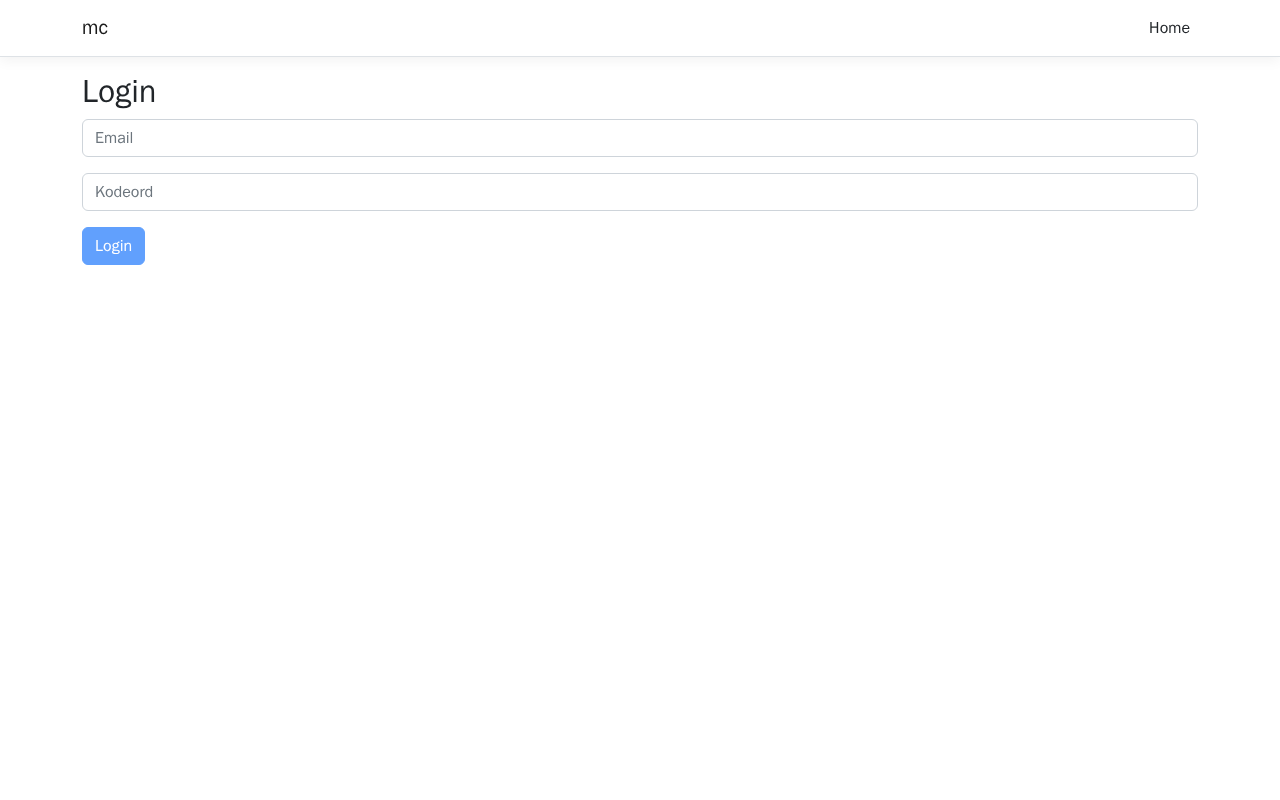Activate the Login submit button

click(113, 246)
